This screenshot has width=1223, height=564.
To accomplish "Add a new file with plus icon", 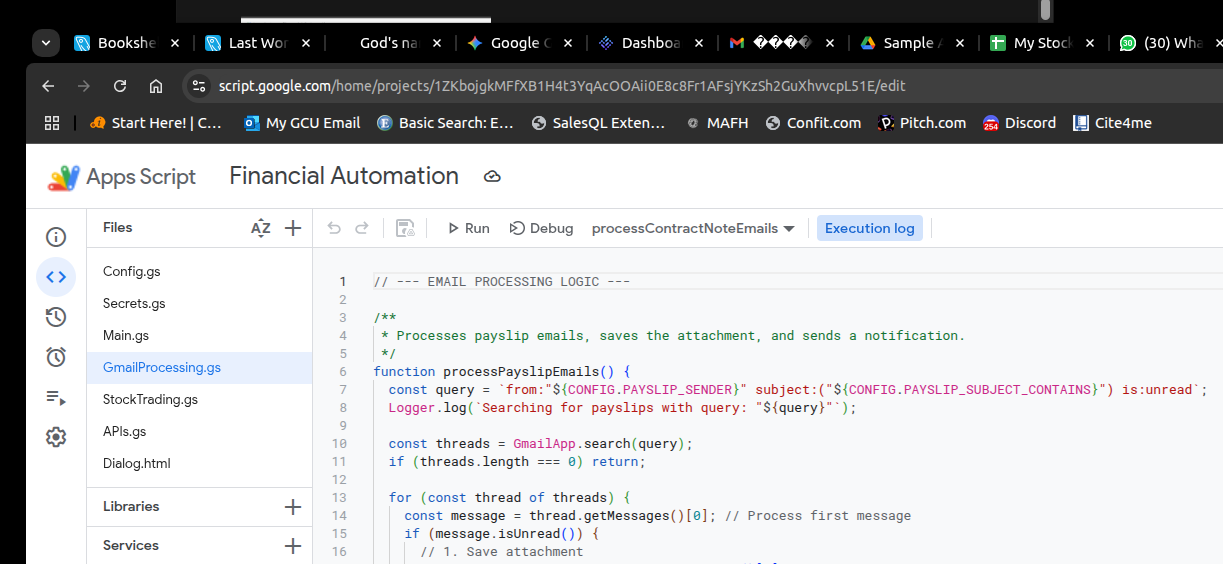I will (x=293, y=228).
